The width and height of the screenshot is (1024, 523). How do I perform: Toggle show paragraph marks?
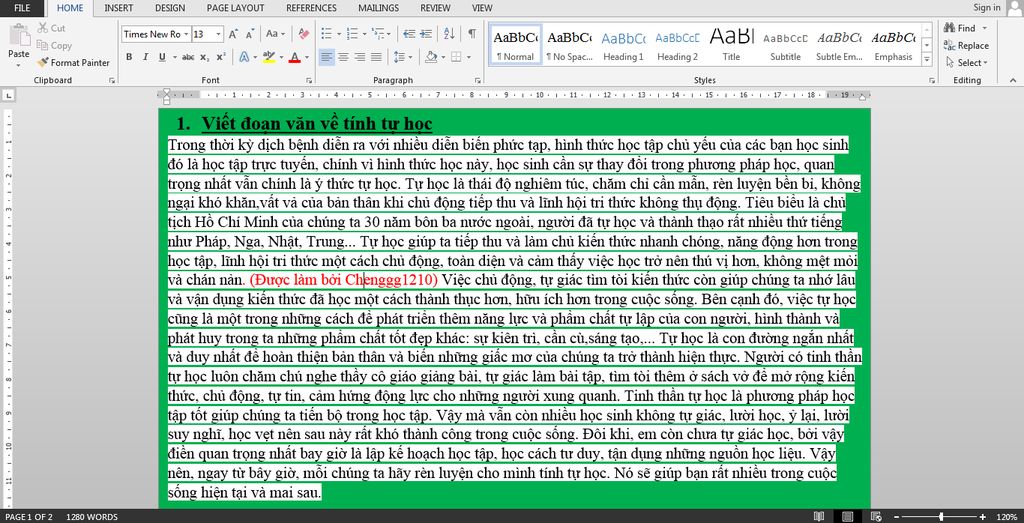(x=472, y=34)
